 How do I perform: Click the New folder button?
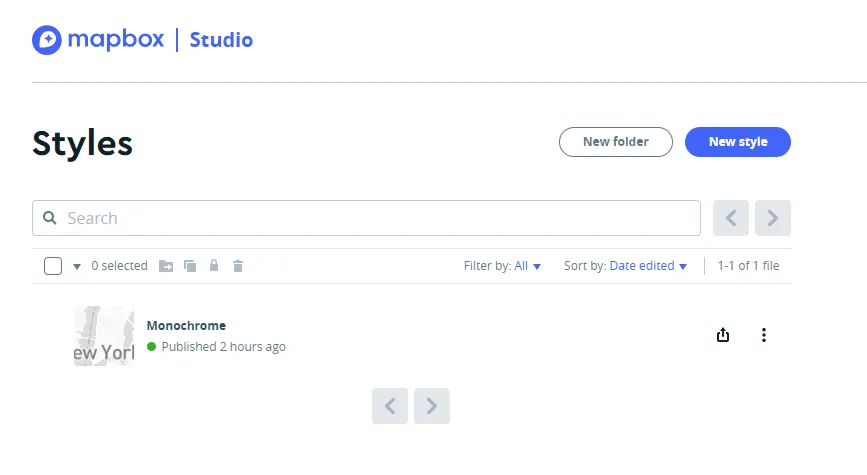[x=615, y=142]
